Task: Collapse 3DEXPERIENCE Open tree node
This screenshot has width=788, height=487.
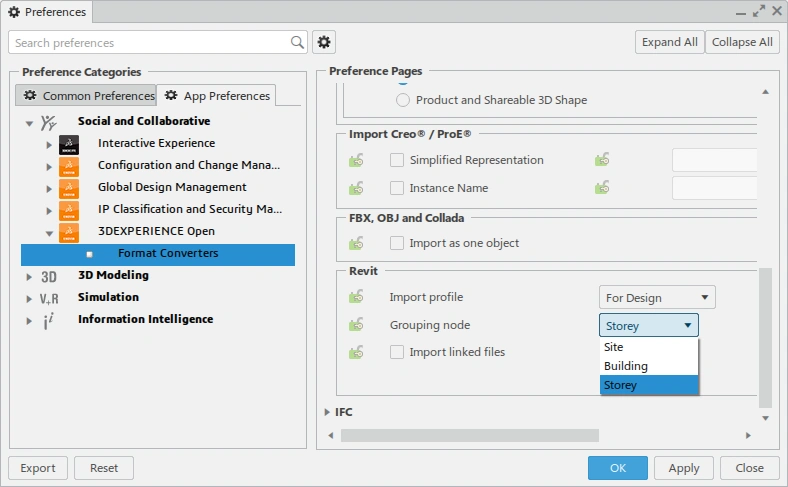Action: tap(49, 233)
